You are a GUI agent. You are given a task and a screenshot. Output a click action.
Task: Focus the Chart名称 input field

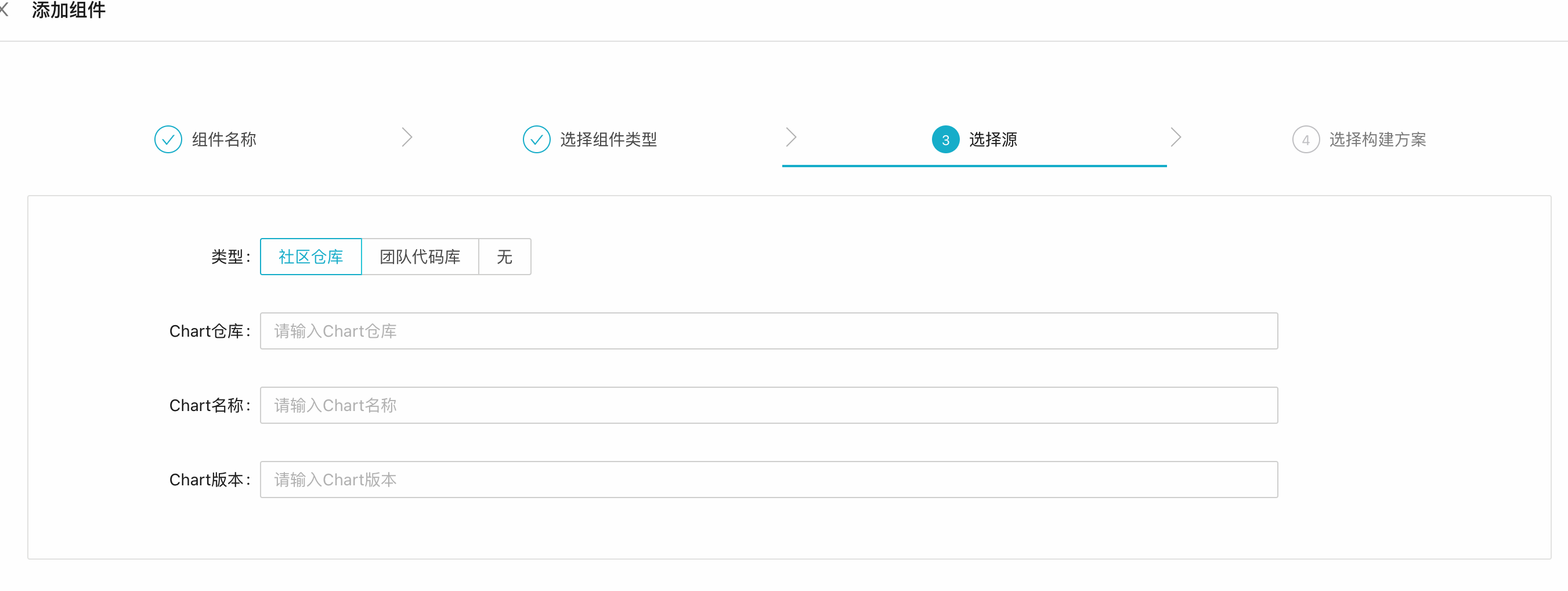point(769,405)
